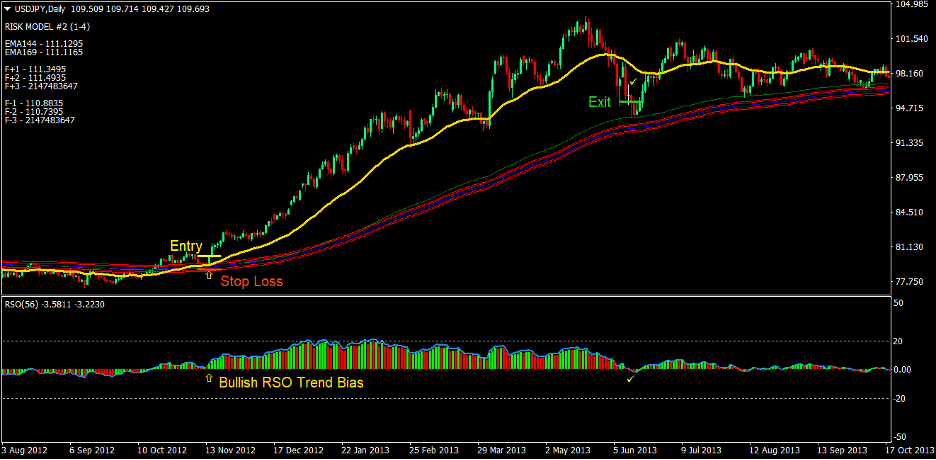Image resolution: width=936 pixels, height=460 pixels.
Task: Click the yellow up arrow below the Entry line
Action: (x=208, y=274)
